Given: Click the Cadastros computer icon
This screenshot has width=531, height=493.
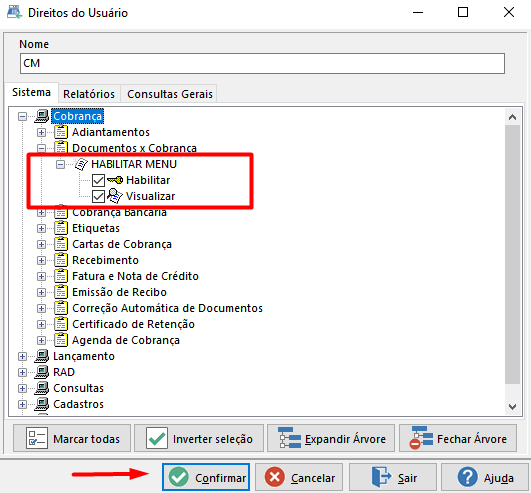Looking at the screenshot, I should pos(42,404).
